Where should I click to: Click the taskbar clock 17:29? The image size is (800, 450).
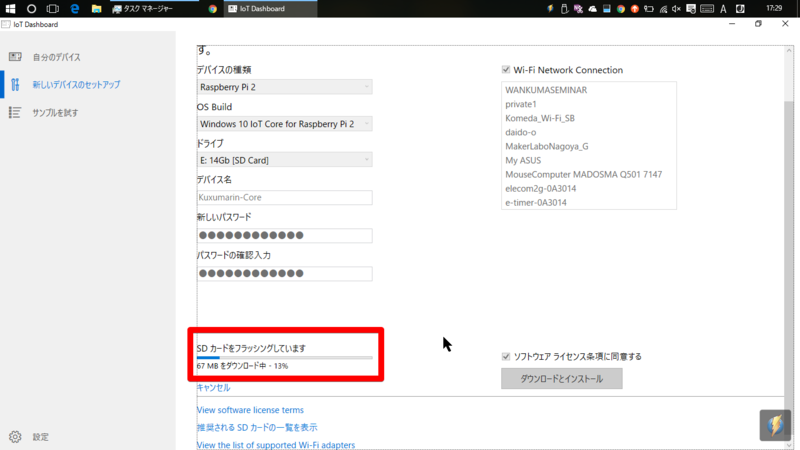(x=774, y=8)
